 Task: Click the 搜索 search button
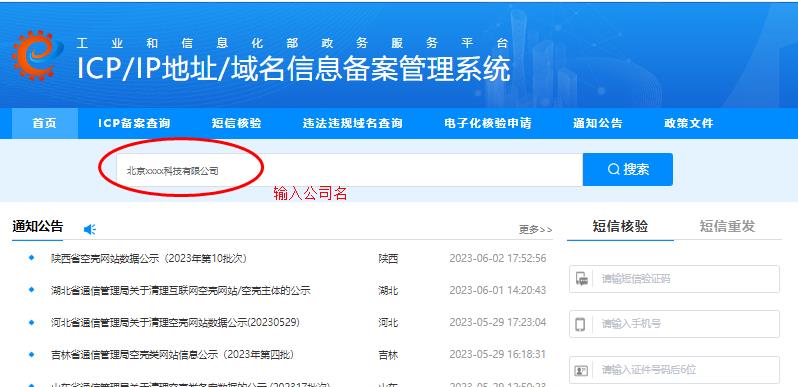628,170
